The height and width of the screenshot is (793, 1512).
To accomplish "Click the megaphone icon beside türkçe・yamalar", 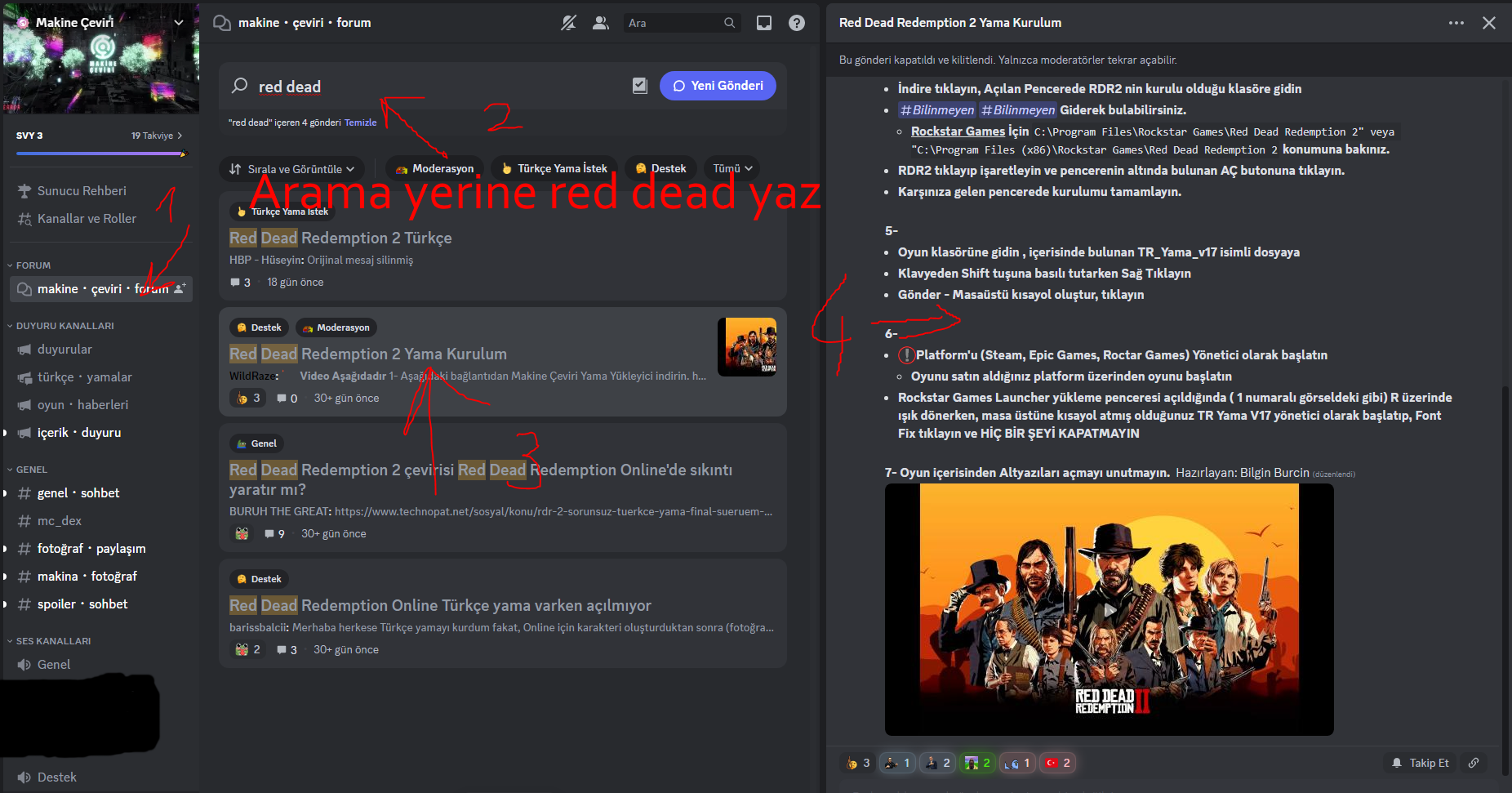I will tap(24, 377).
